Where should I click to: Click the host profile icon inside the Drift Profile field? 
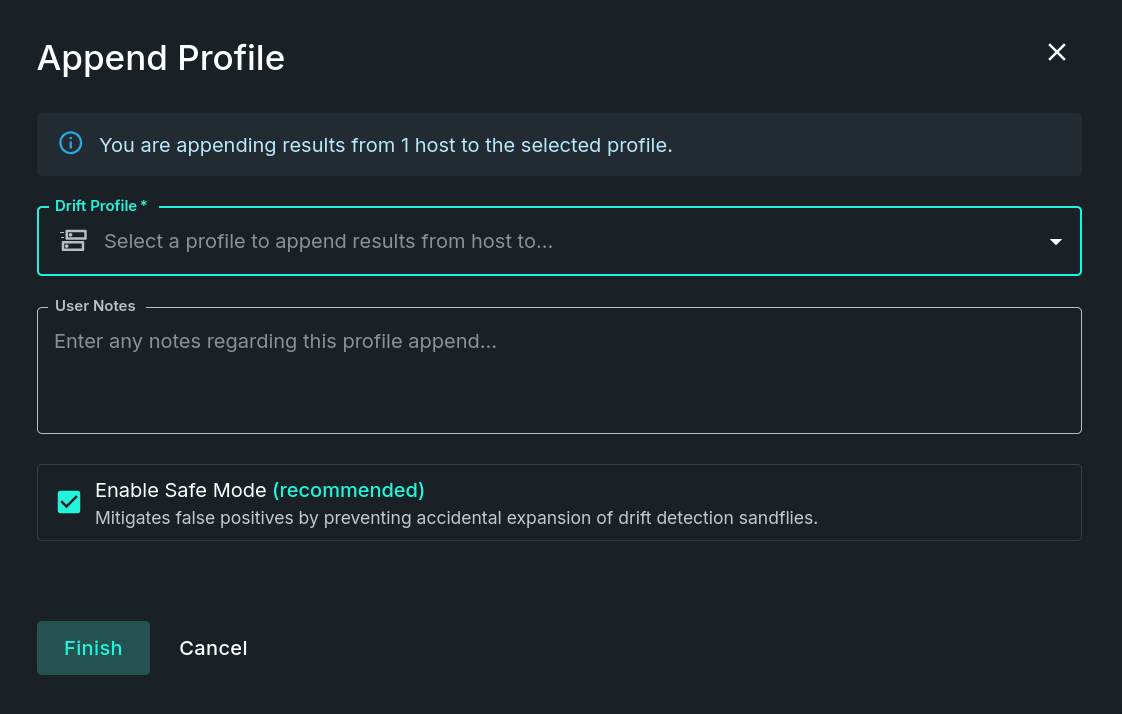coord(73,241)
